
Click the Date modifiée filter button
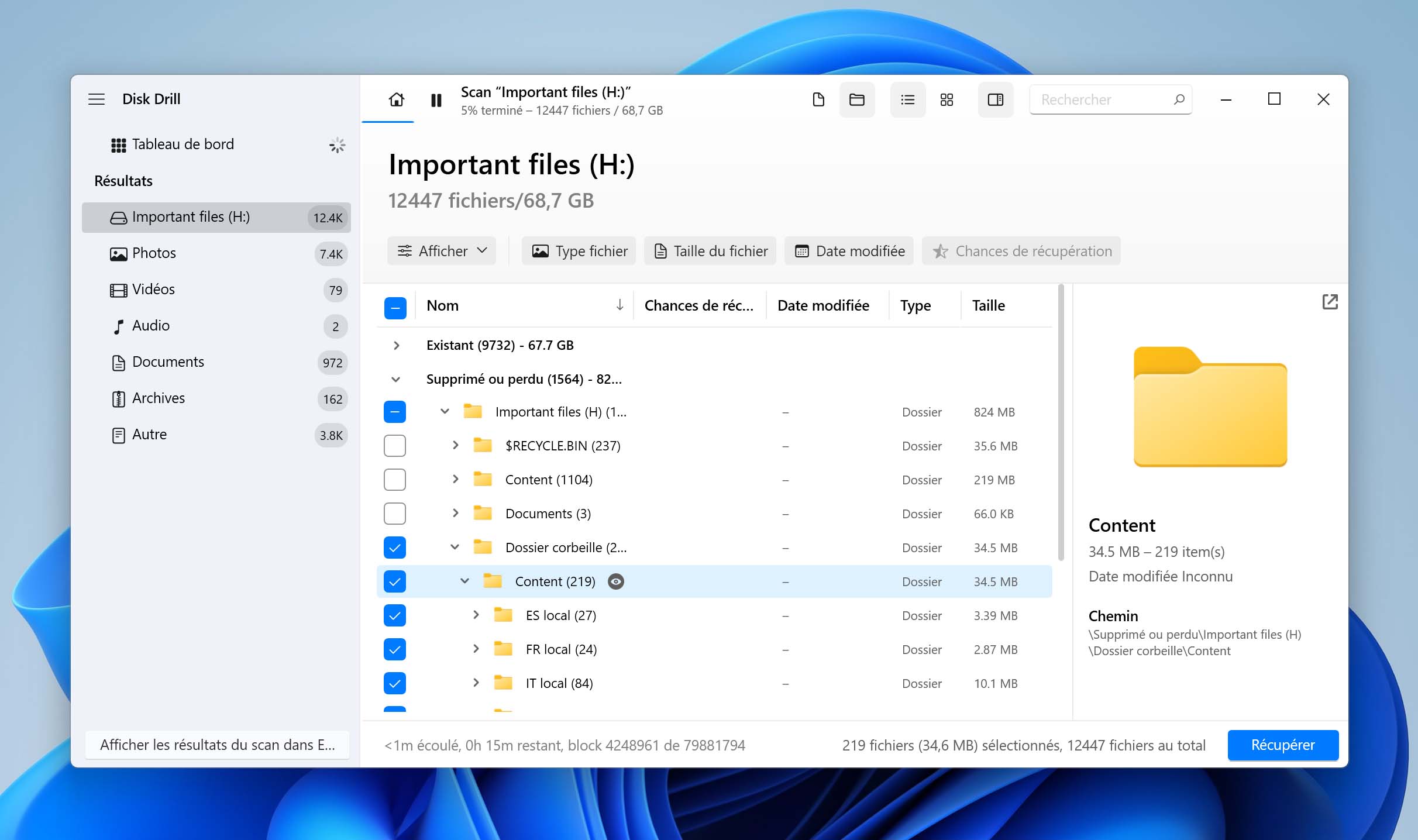849,251
